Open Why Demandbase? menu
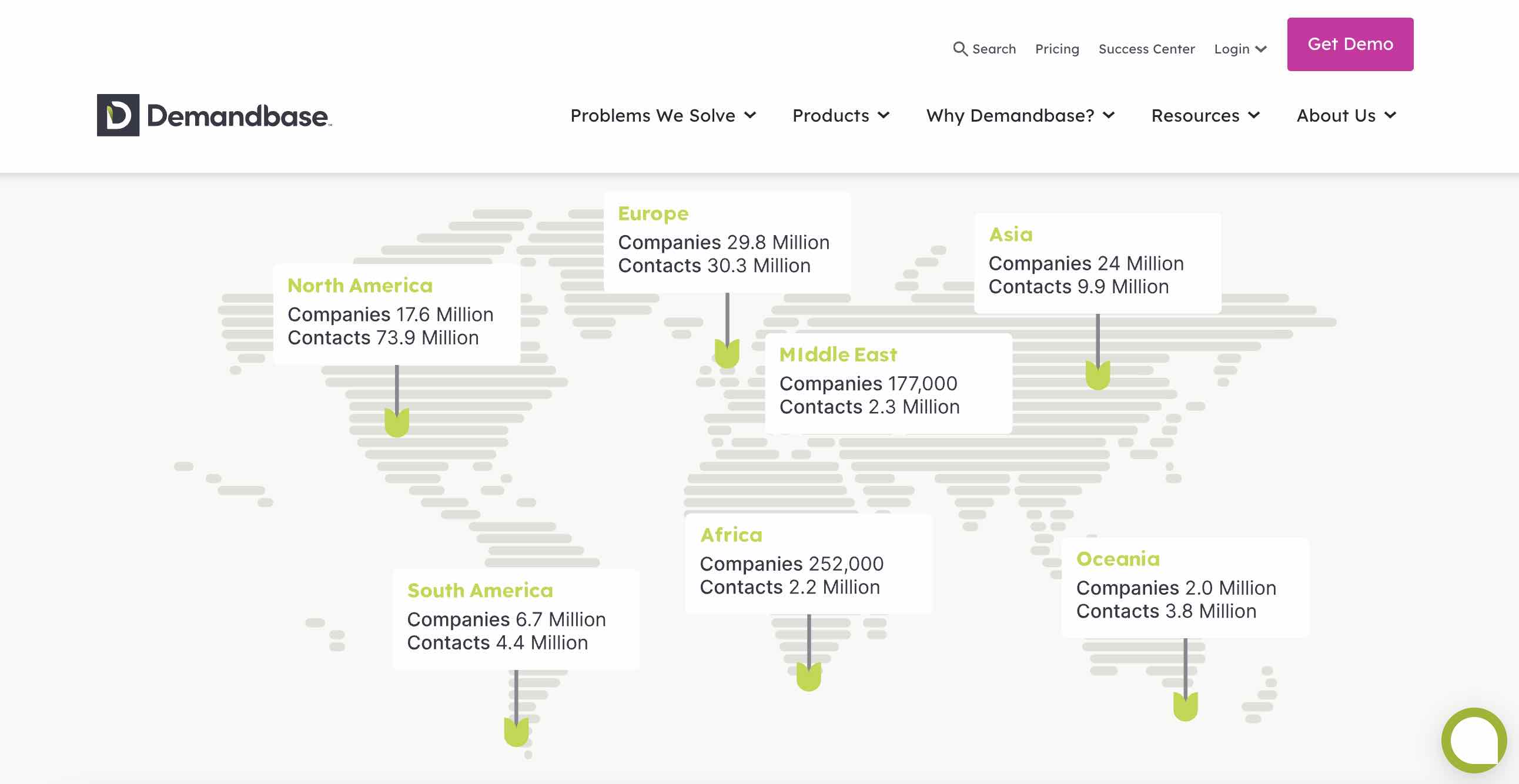Image resolution: width=1519 pixels, height=784 pixels. pos(1020,116)
